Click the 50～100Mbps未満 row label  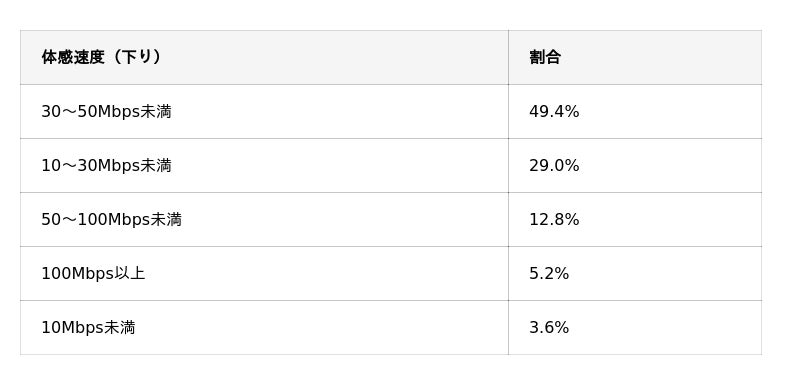[111, 220]
